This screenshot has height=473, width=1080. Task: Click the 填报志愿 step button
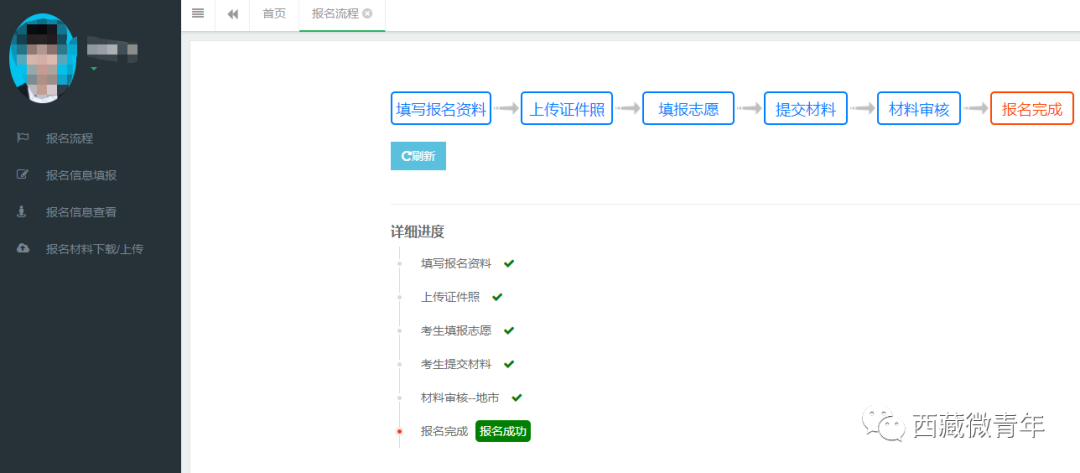point(688,108)
